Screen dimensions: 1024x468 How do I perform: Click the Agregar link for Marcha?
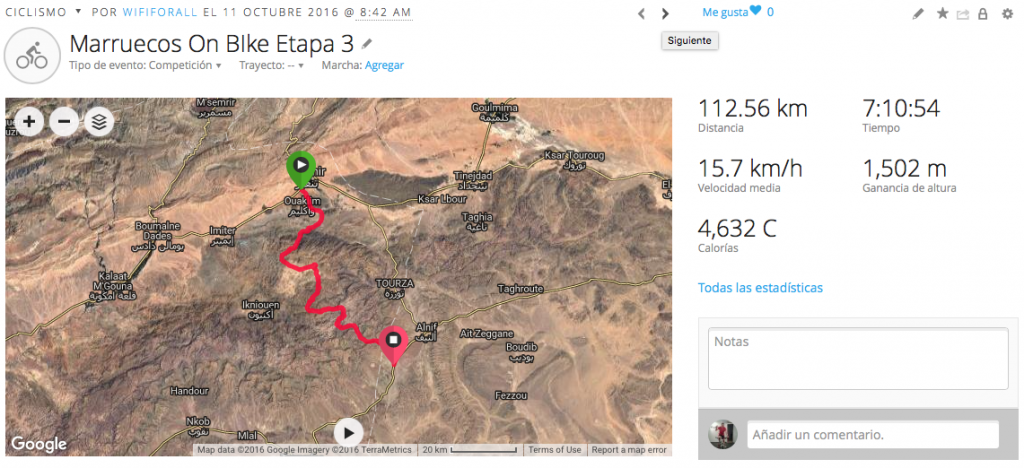point(384,65)
